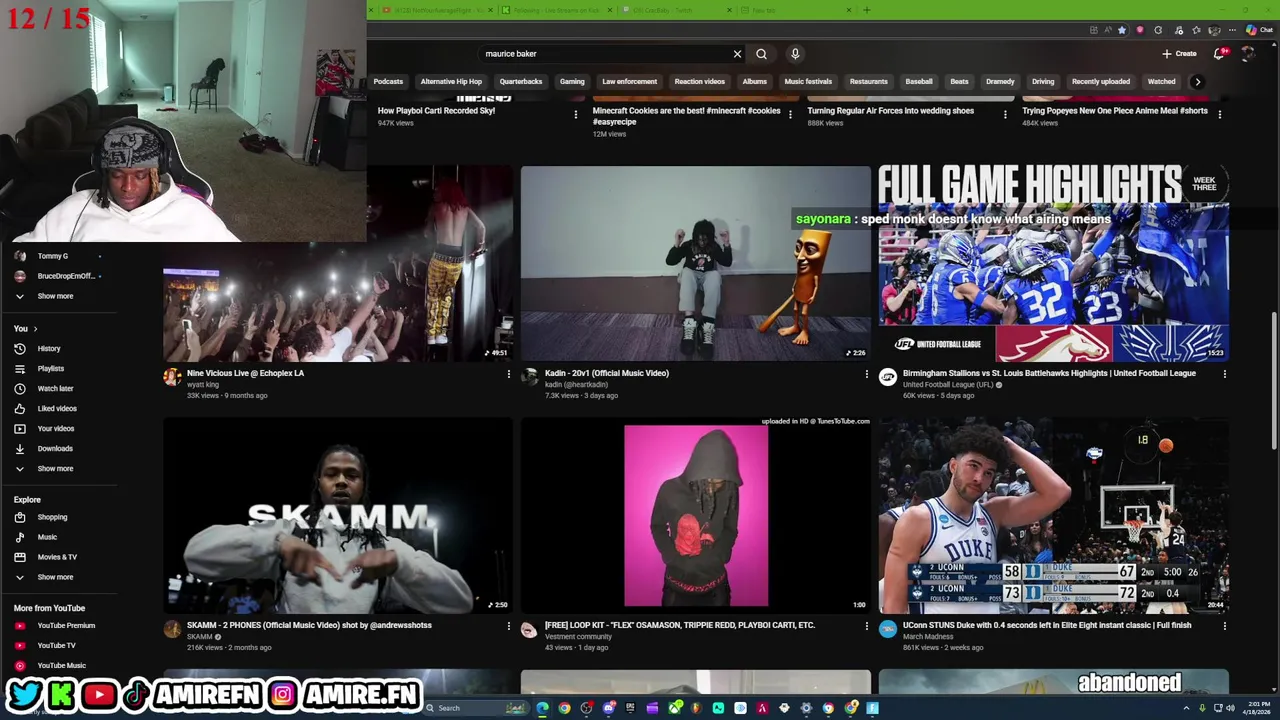Open Liked videos in the sidebar
Image resolution: width=1280 pixels, height=720 pixels.
[56, 409]
